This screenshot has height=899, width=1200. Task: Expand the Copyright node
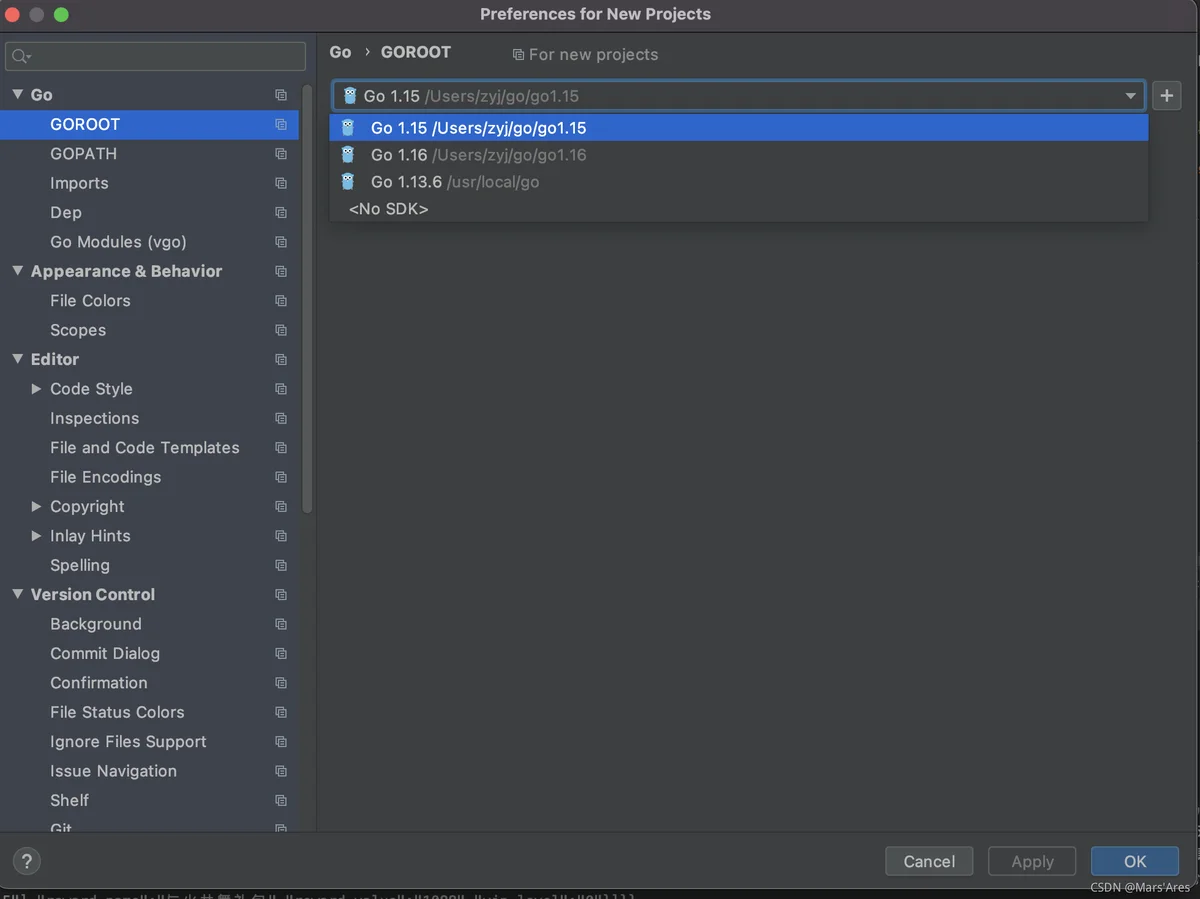36,506
